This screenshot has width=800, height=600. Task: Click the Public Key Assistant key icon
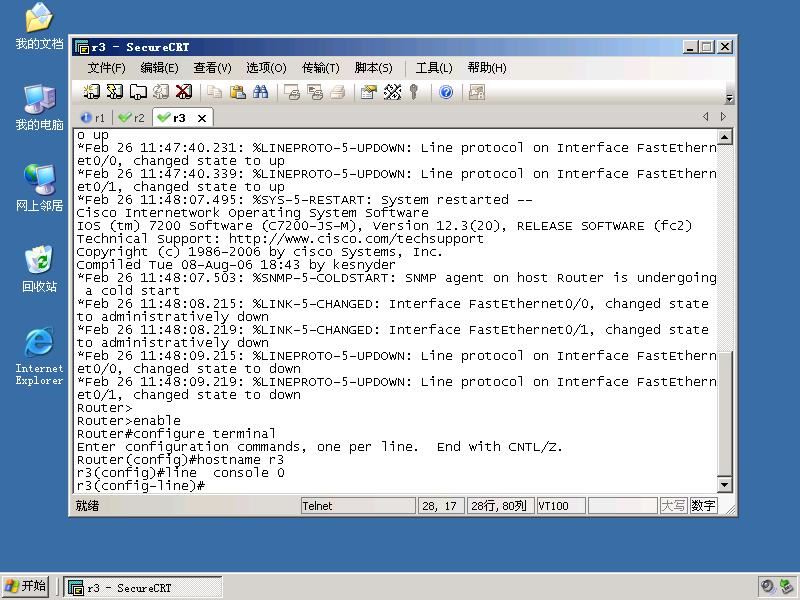click(x=414, y=92)
